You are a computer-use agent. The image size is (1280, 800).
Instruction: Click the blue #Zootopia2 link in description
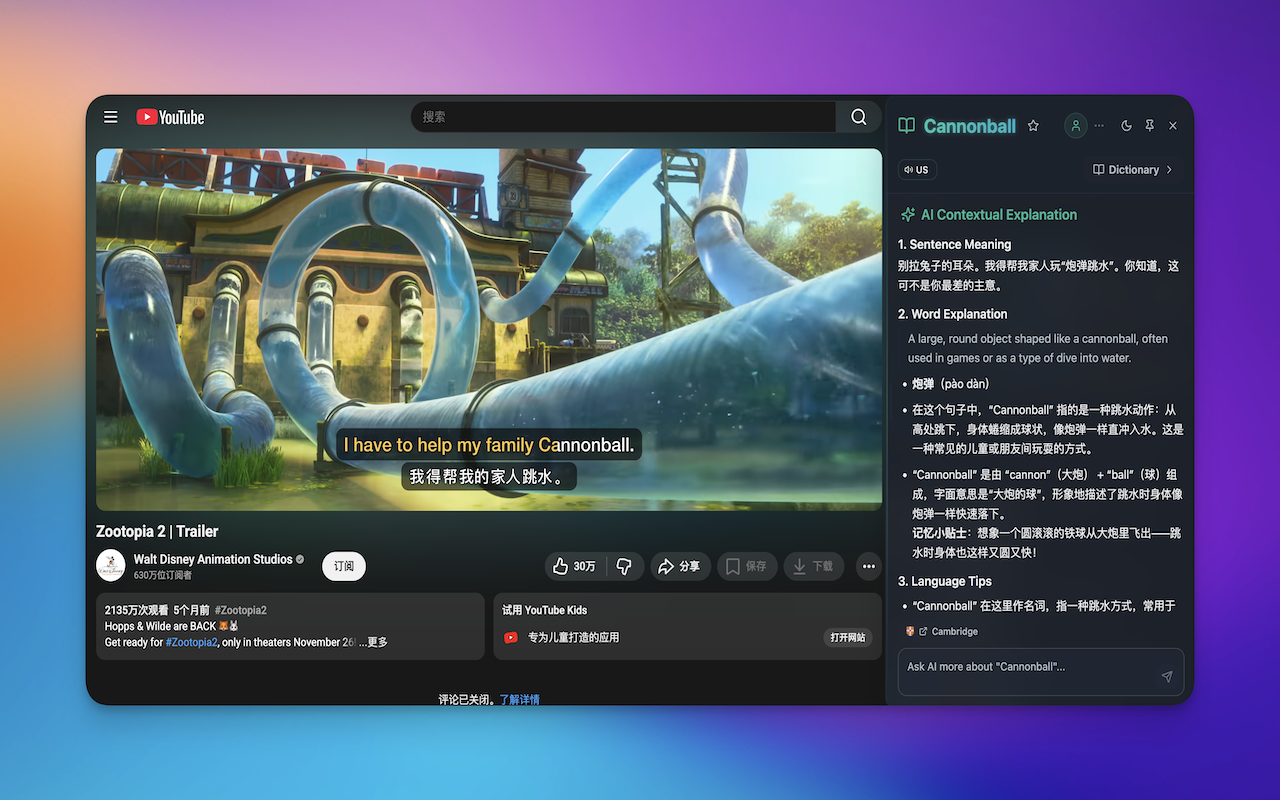[x=191, y=642]
